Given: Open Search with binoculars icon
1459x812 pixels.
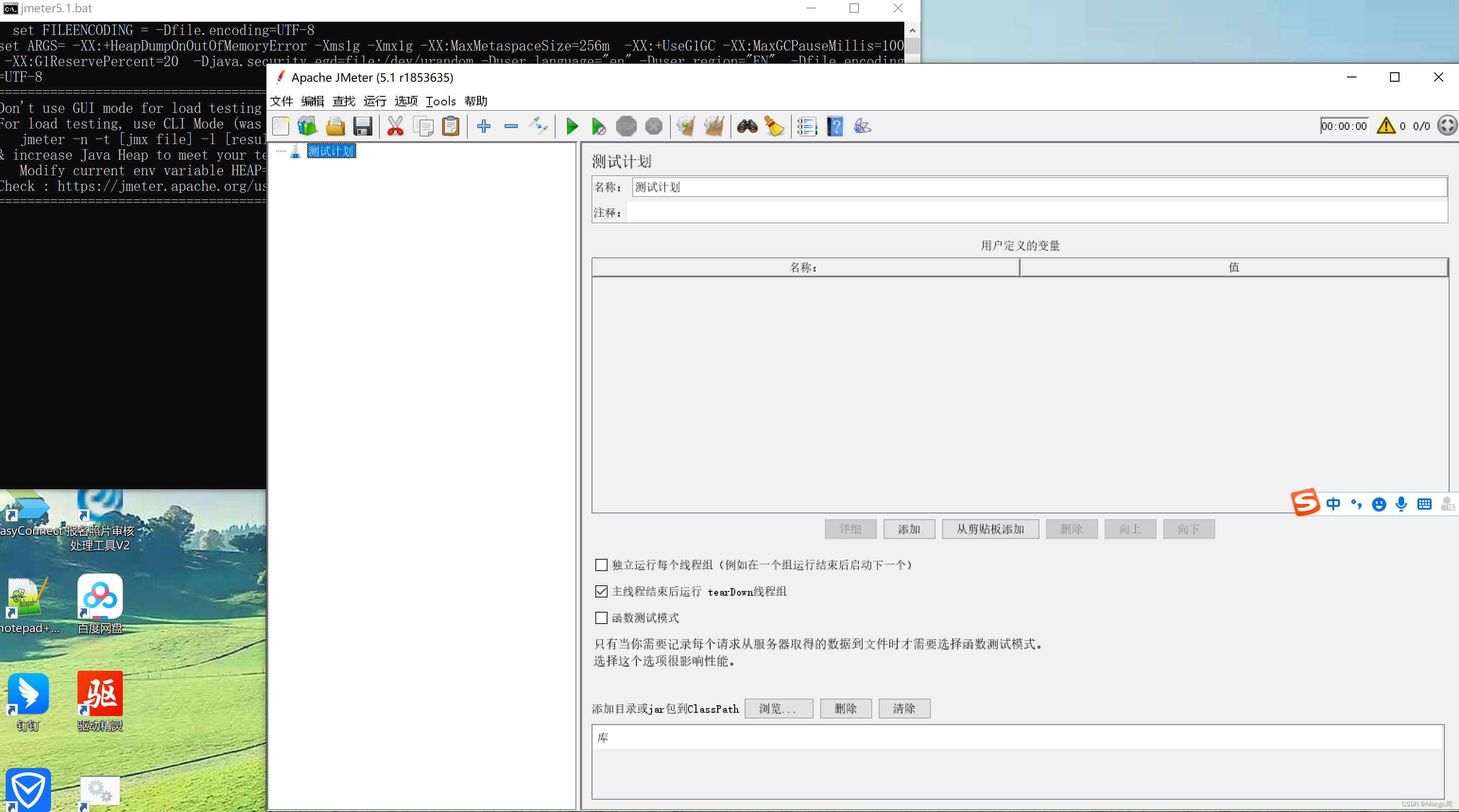Looking at the screenshot, I should [747, 126].
